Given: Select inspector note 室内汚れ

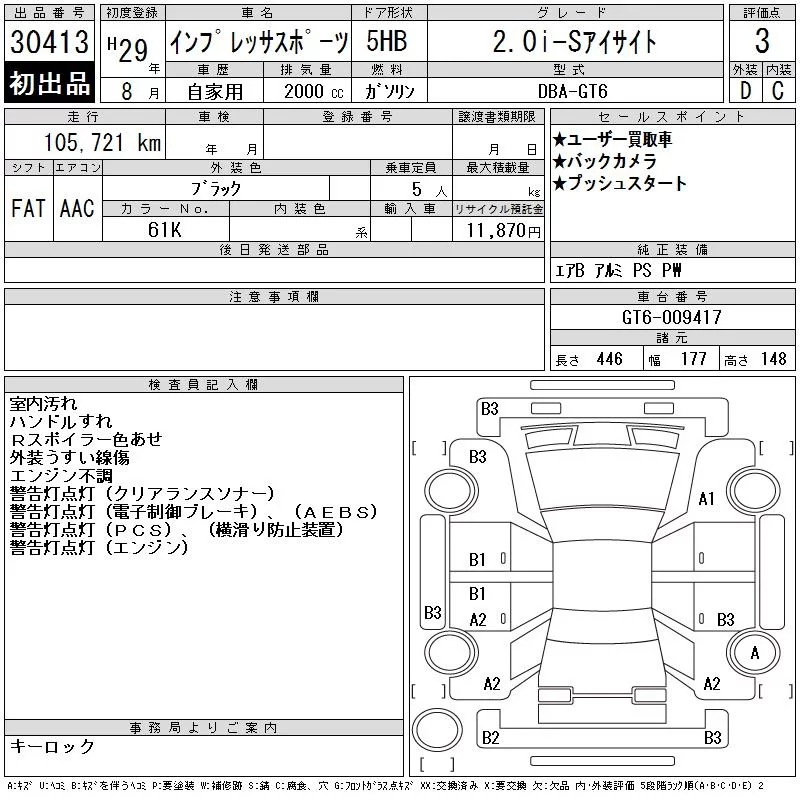Looking at the screenshot, I should pos(43,404).
